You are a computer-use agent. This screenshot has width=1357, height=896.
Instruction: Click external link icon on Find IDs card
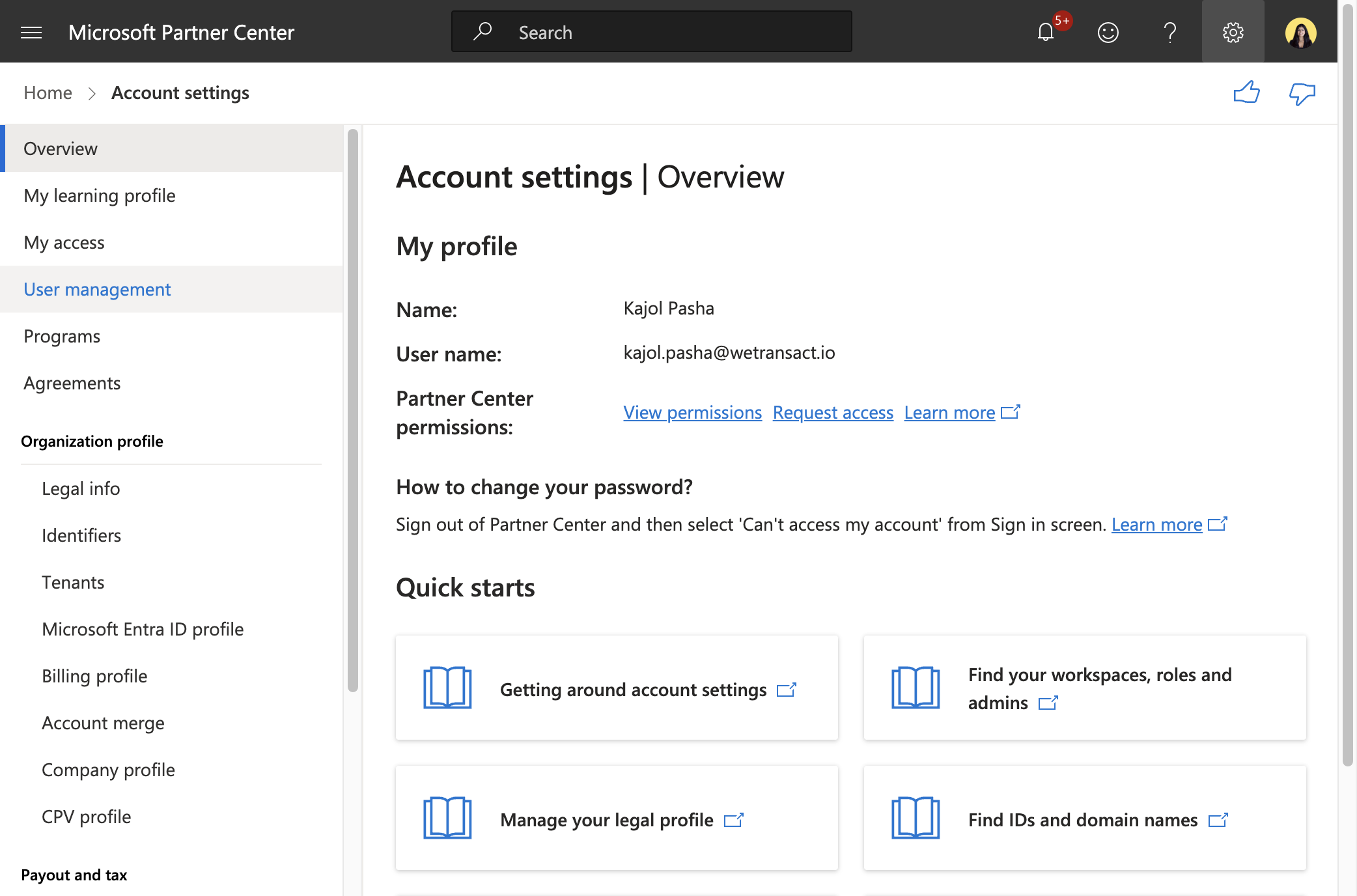pyautogui.click(x=1218, y=820)
